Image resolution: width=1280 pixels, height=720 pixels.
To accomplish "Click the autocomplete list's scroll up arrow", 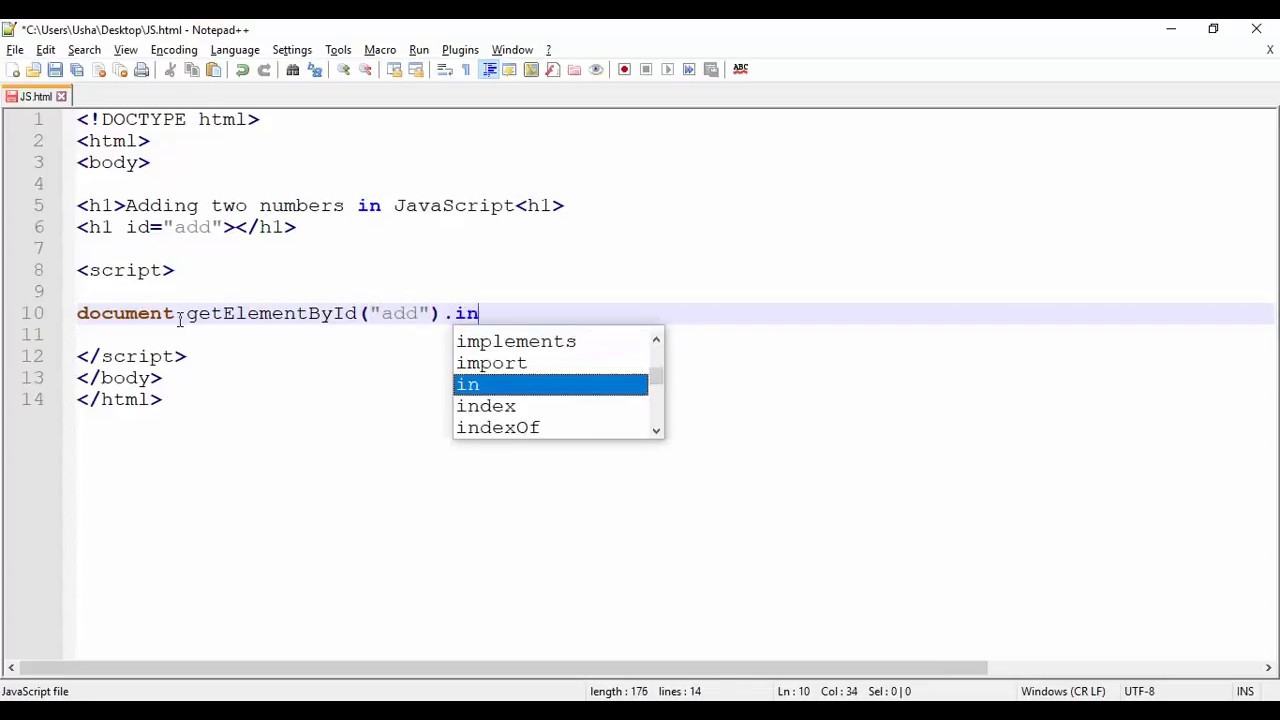I will tap(656, 340).
